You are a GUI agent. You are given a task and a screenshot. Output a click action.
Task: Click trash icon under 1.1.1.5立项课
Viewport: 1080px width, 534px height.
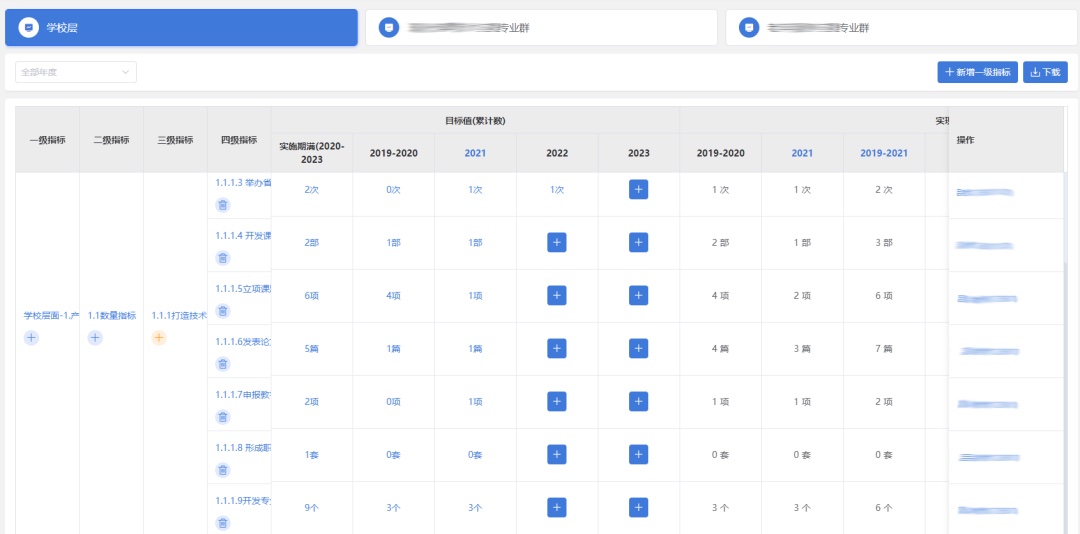pyautogui.click(x=223, y=311)
